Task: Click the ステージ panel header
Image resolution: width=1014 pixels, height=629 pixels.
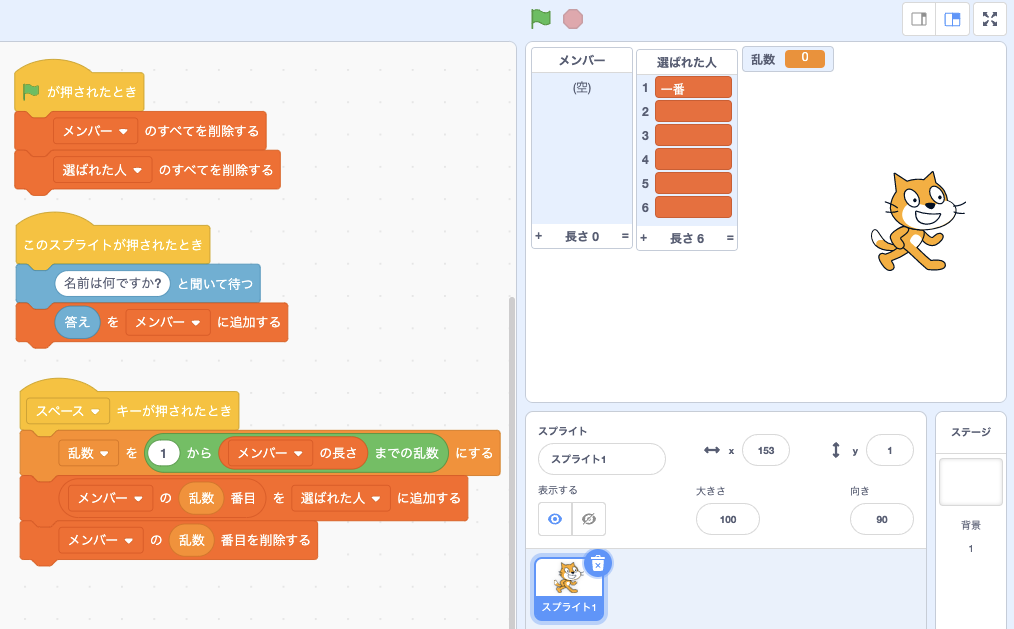Action: pyautogui.click(x=971, y=432)
